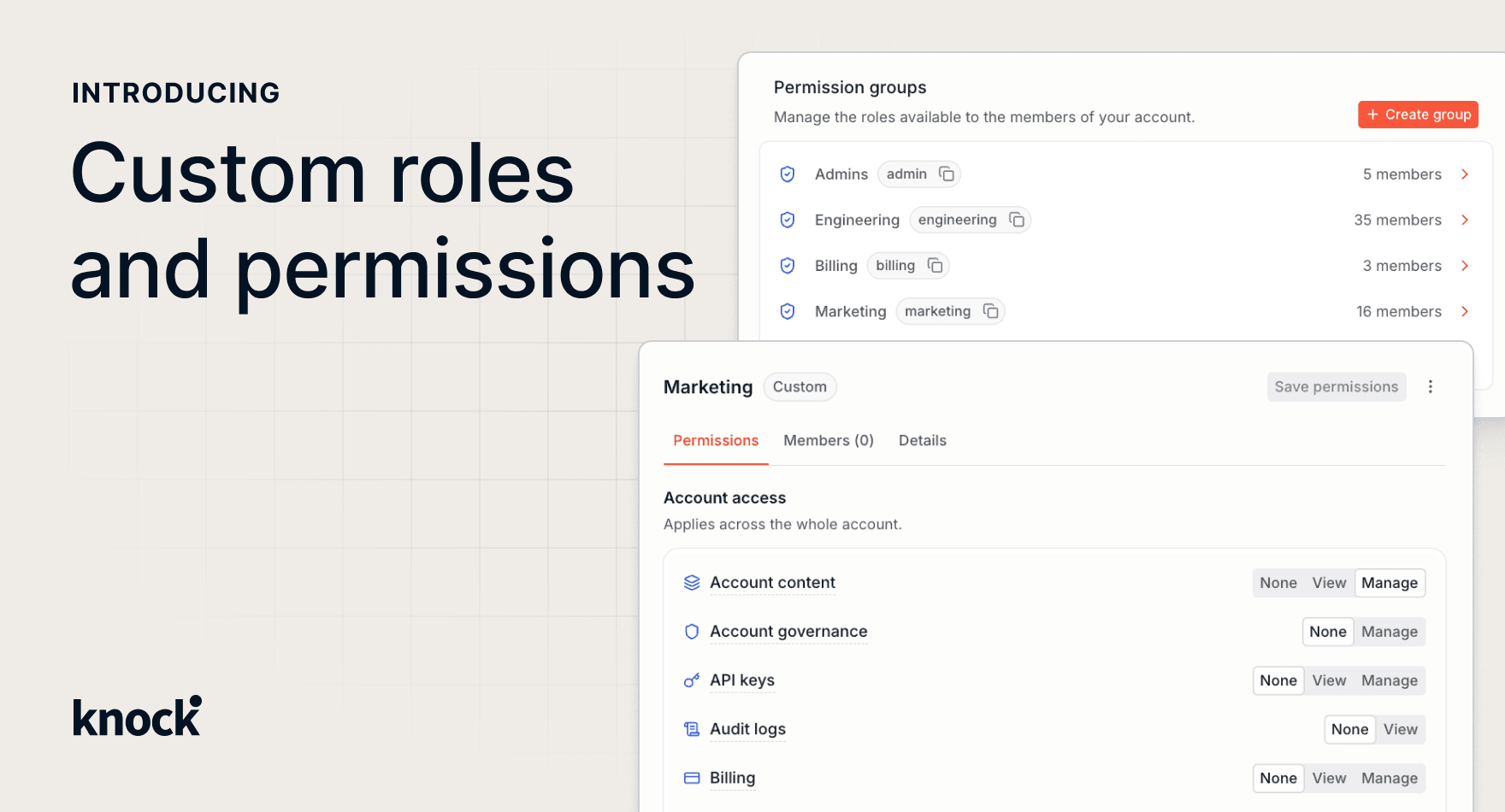
Task: Set Account content access to Manage
Action: click(1390, 583)
